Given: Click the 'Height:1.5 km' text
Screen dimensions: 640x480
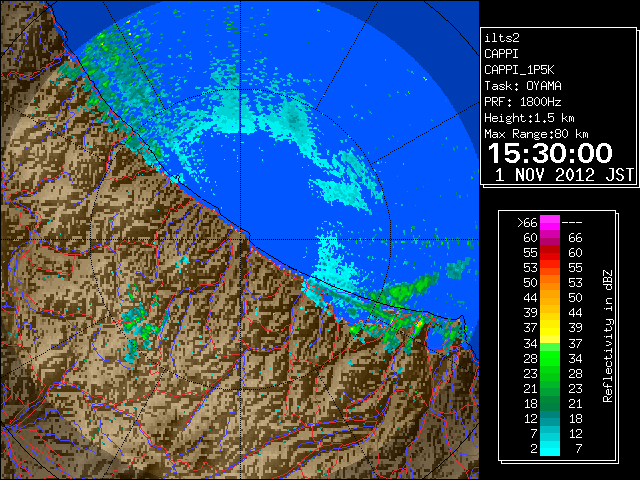Looking at the screenshot, I should pos(529,118).
